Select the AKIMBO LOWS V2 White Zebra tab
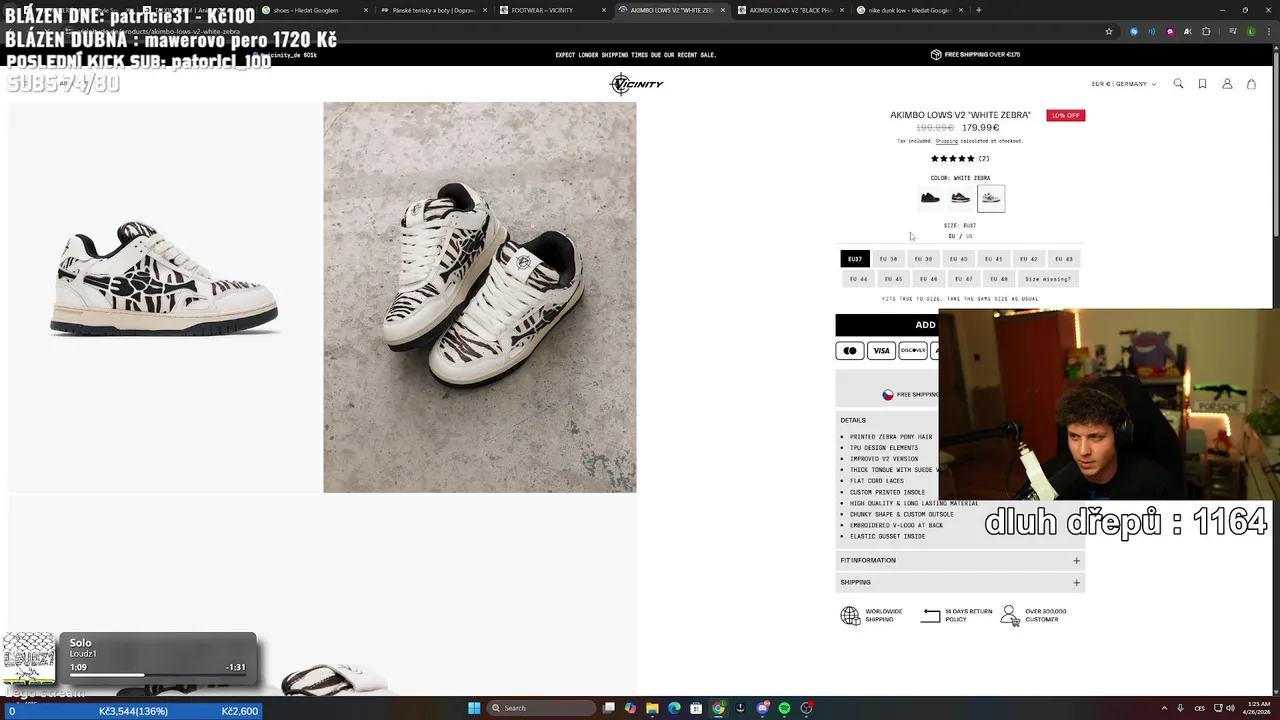 [x=672, y=10]
